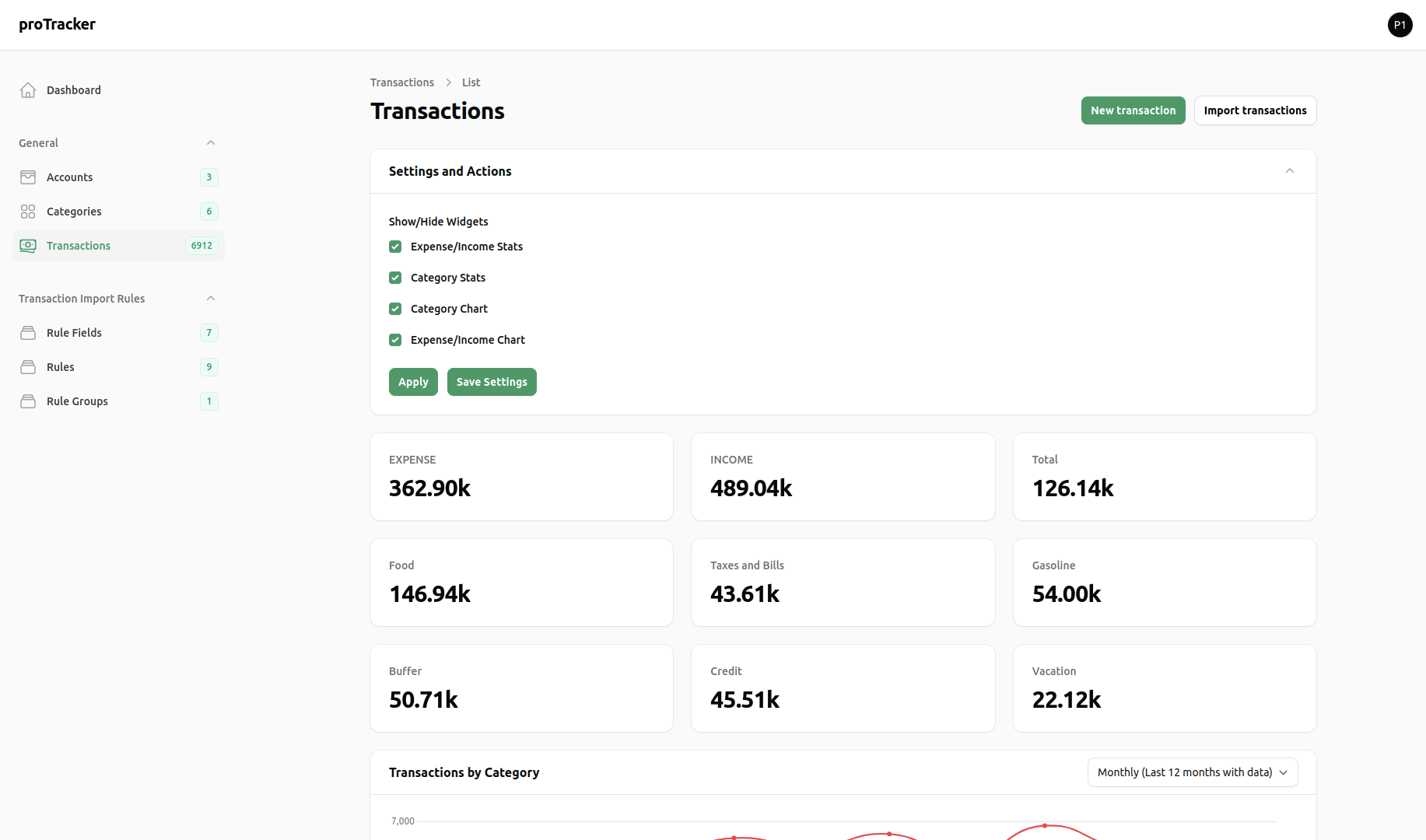The width and height of the screenshot is (1426, 840).
Task: Click Save Settings button
Action: (x=492, y=382)
